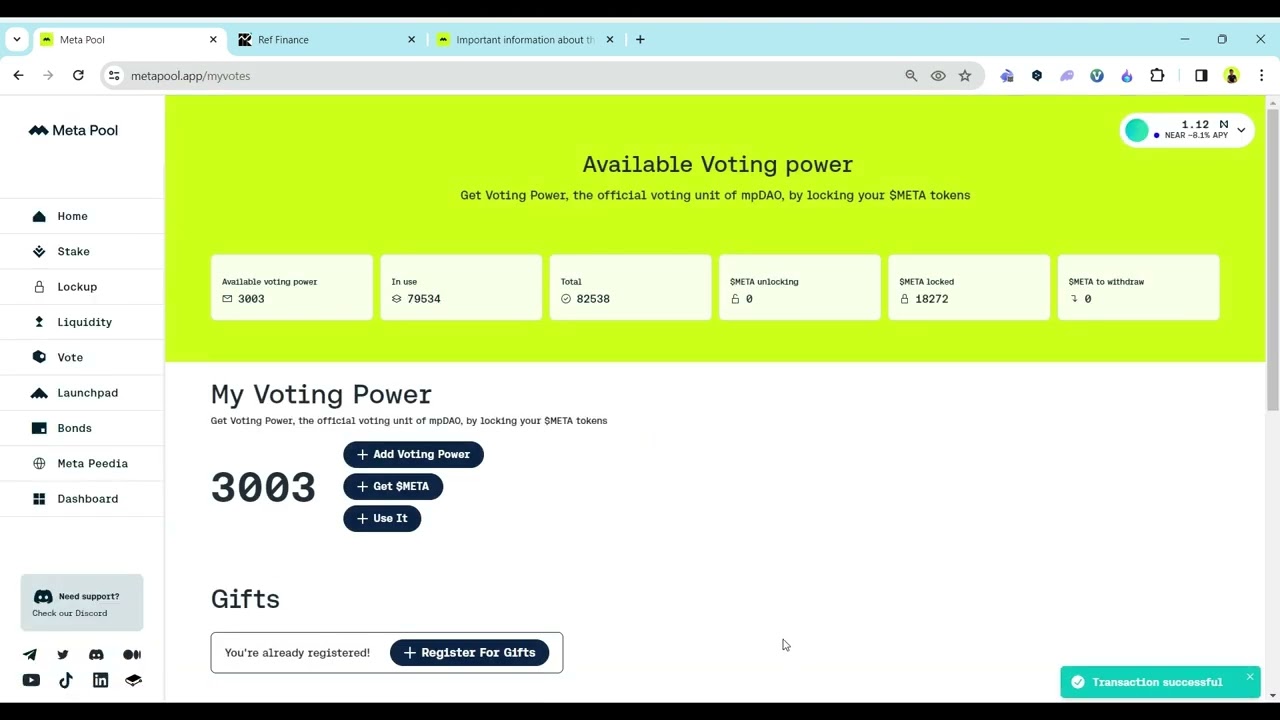Open the Home sidebar item

72,216
